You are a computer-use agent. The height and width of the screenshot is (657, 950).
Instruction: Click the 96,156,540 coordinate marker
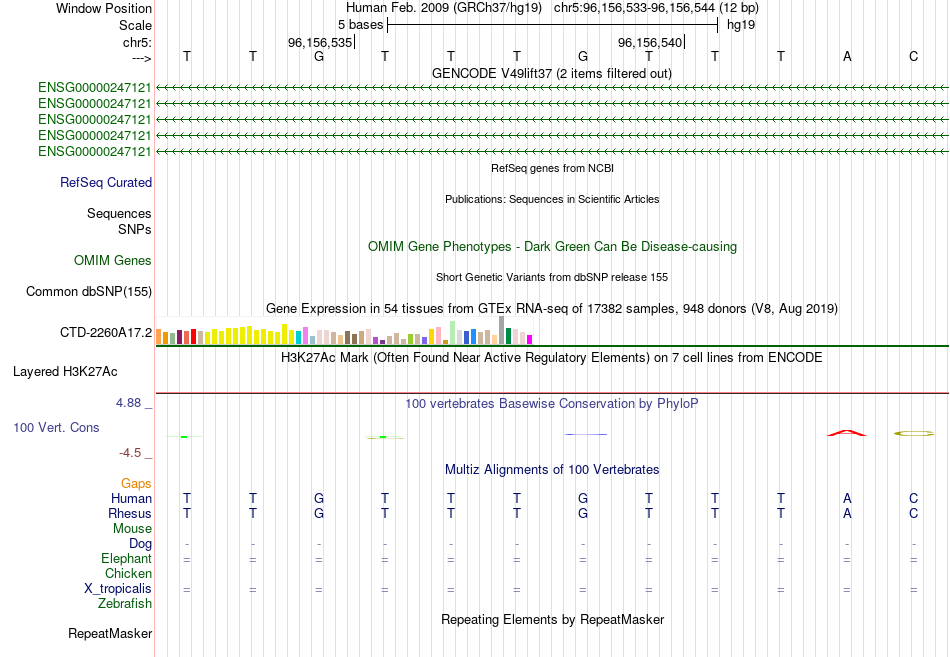tap(650, 42)
